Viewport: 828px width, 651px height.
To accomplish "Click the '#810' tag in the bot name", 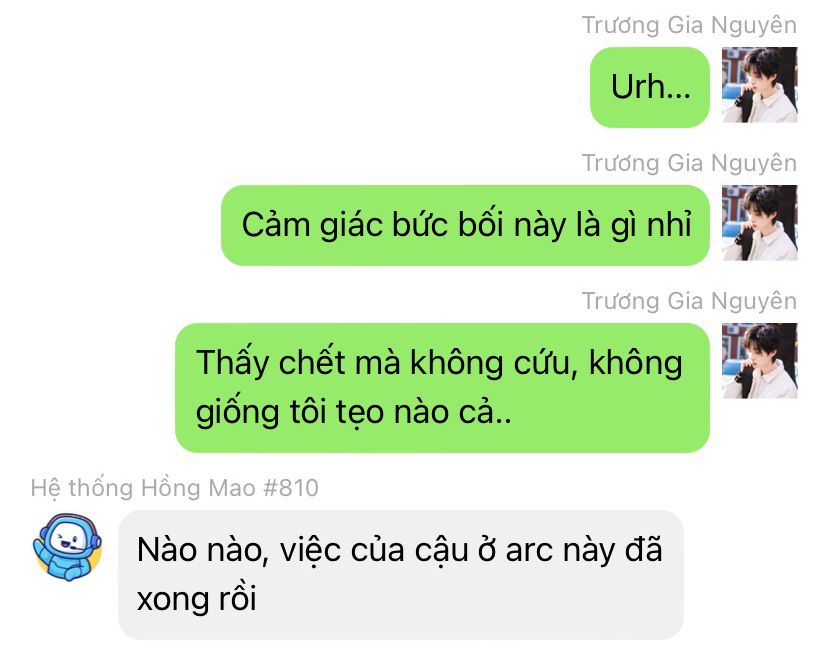I will tap(291, 488).
